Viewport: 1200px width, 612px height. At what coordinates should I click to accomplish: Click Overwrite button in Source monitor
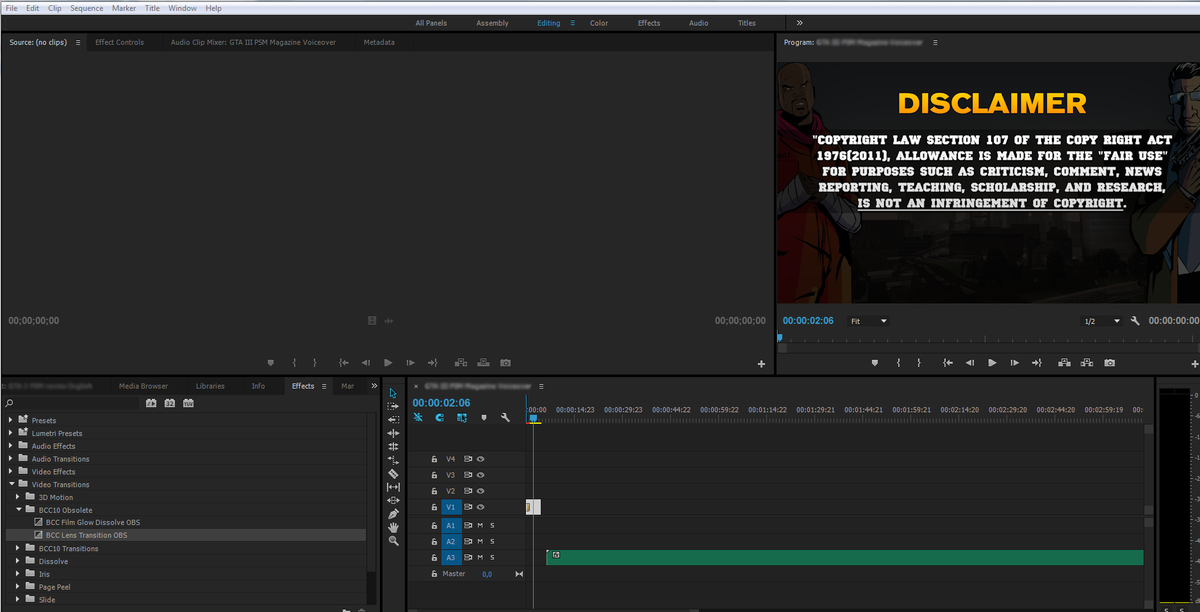point(483,362)
